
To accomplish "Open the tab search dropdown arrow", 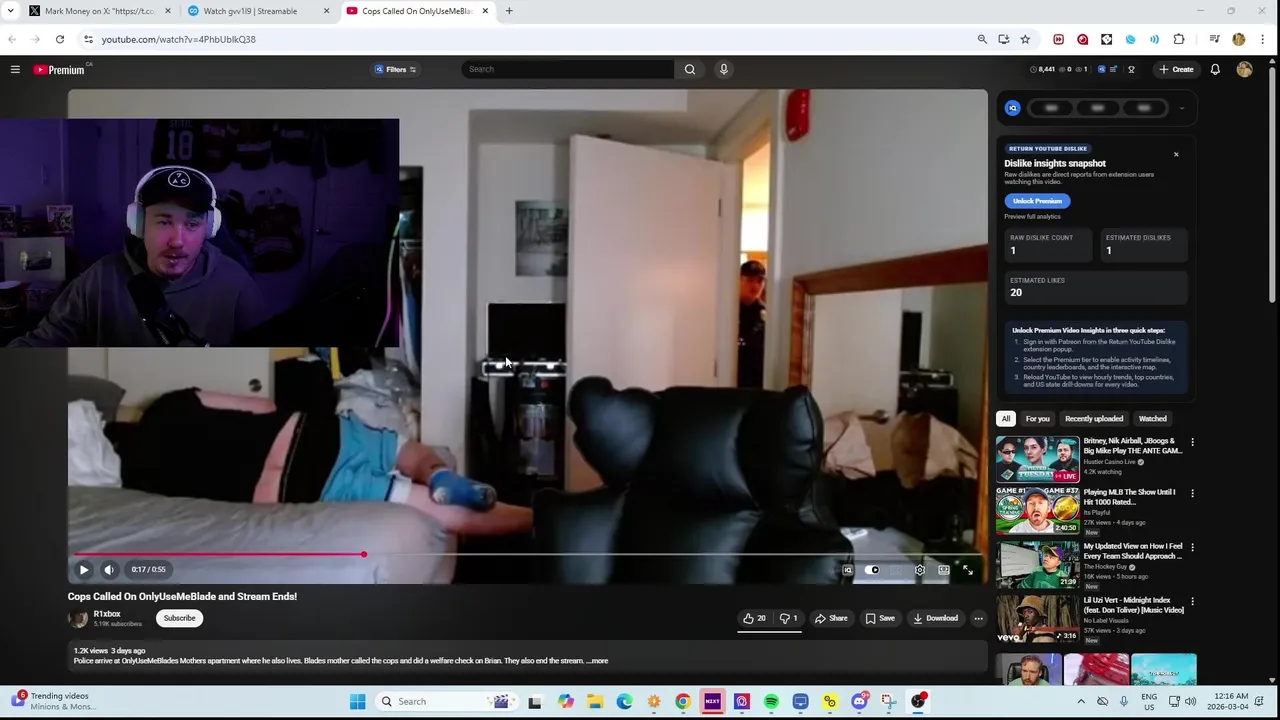I will point(10,11).
